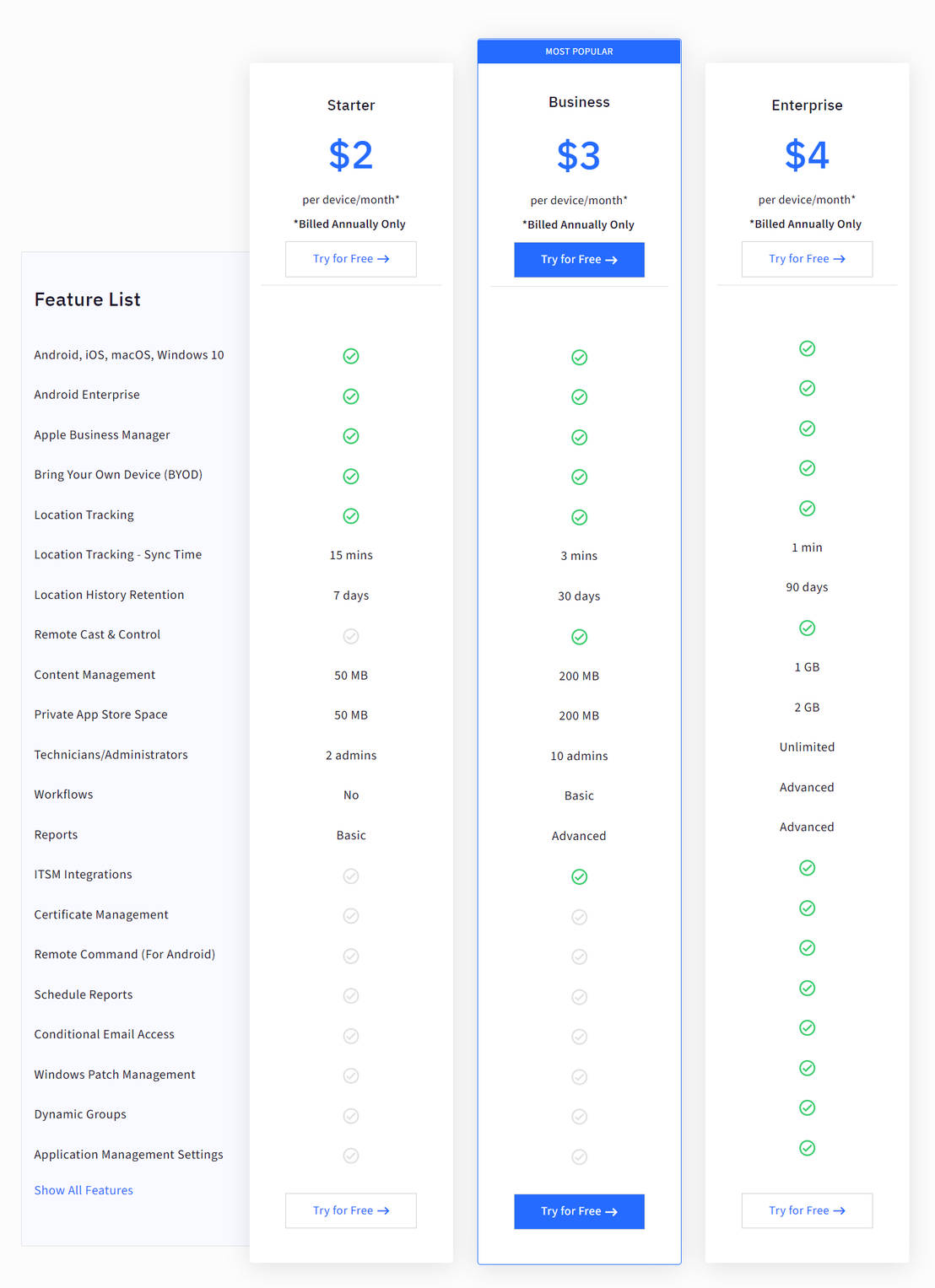Click the greyed Dynamic Groups icon under Business
The height and width of the screenshot is (1288, 935).
579,1116
